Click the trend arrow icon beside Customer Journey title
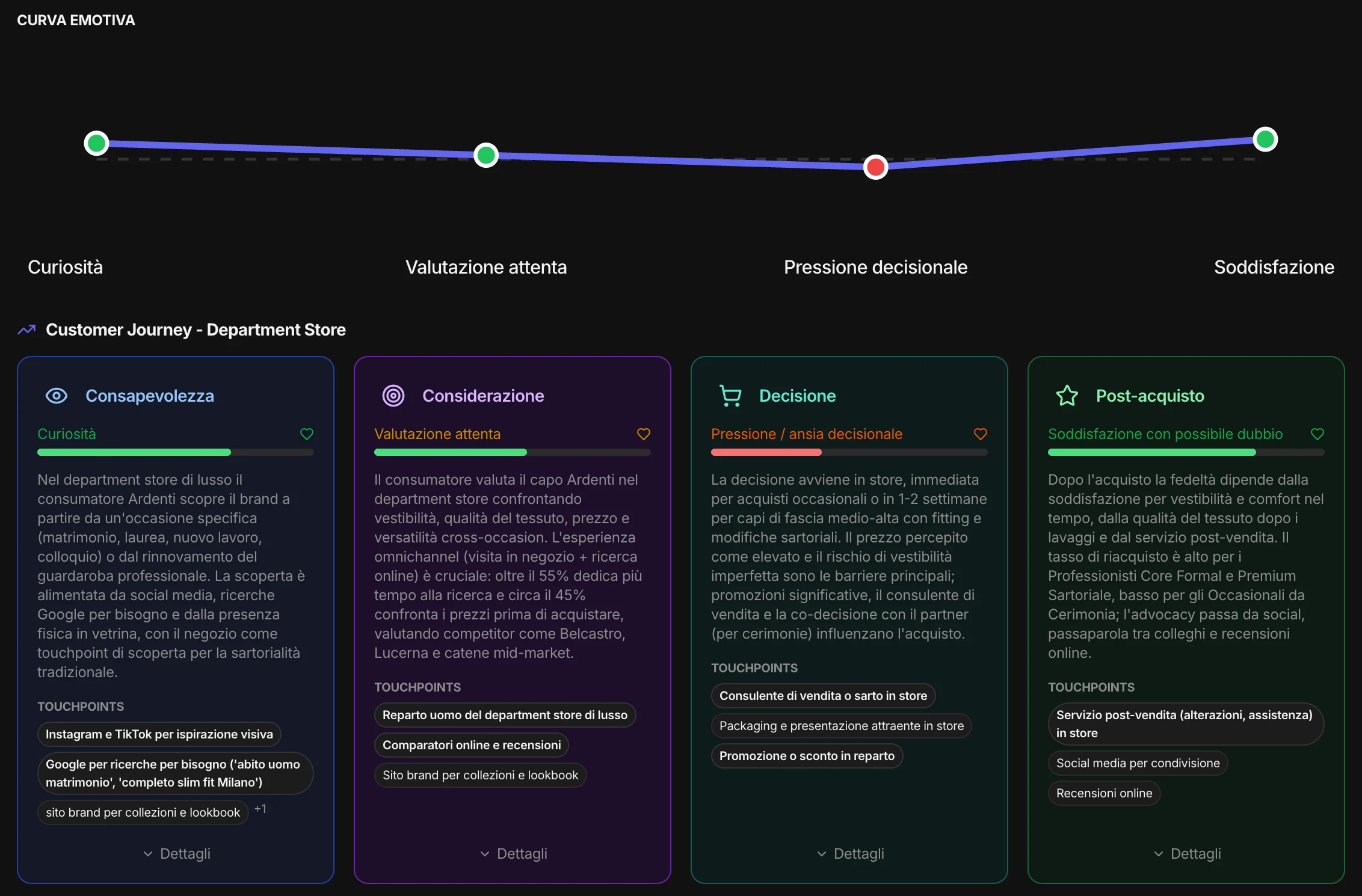1362x896 pixels. (26, 330)
